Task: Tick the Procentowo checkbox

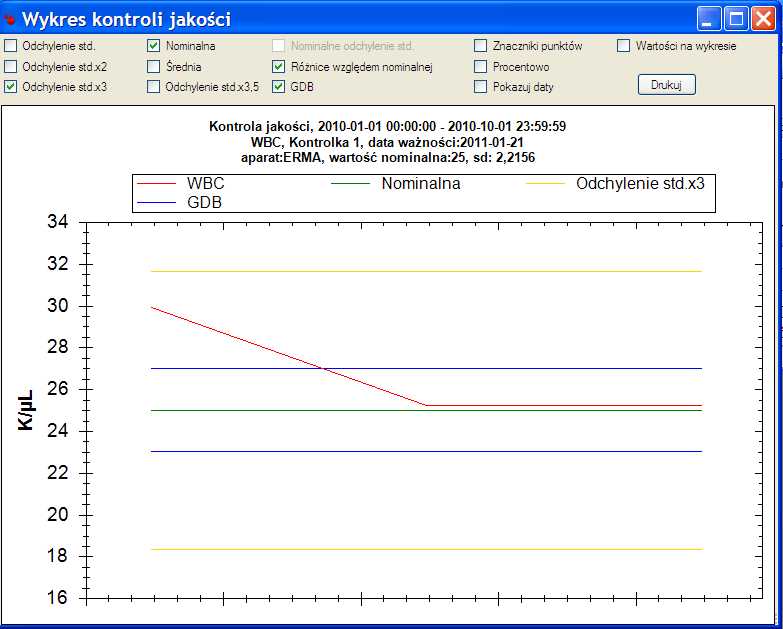Action: pyautogui.click(x=480, y=66)
